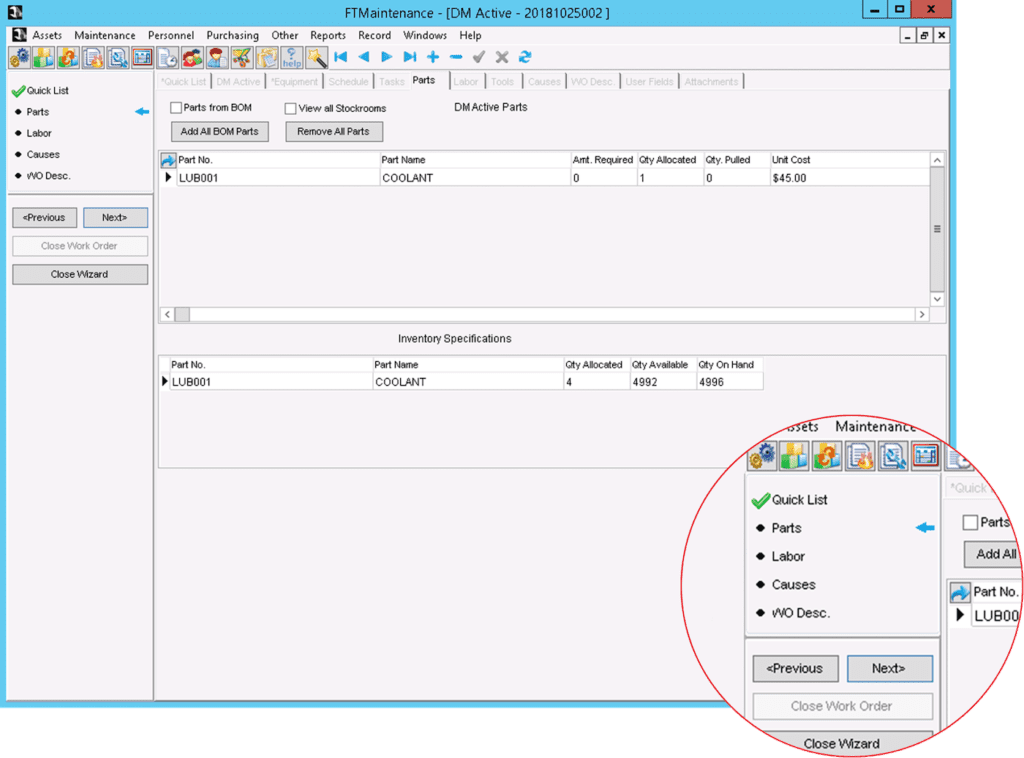
Task: Tick the View all Stockrooms checkbox
Action: (x=290, y=108)
